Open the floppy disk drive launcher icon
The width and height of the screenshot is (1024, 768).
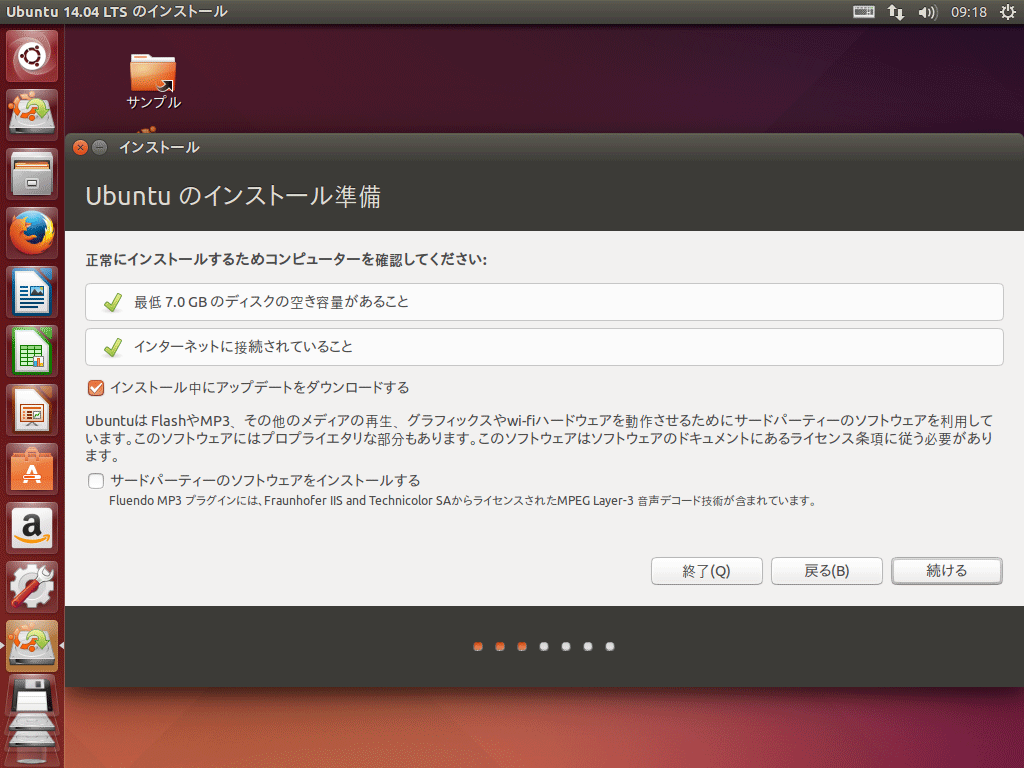[31, 696]
